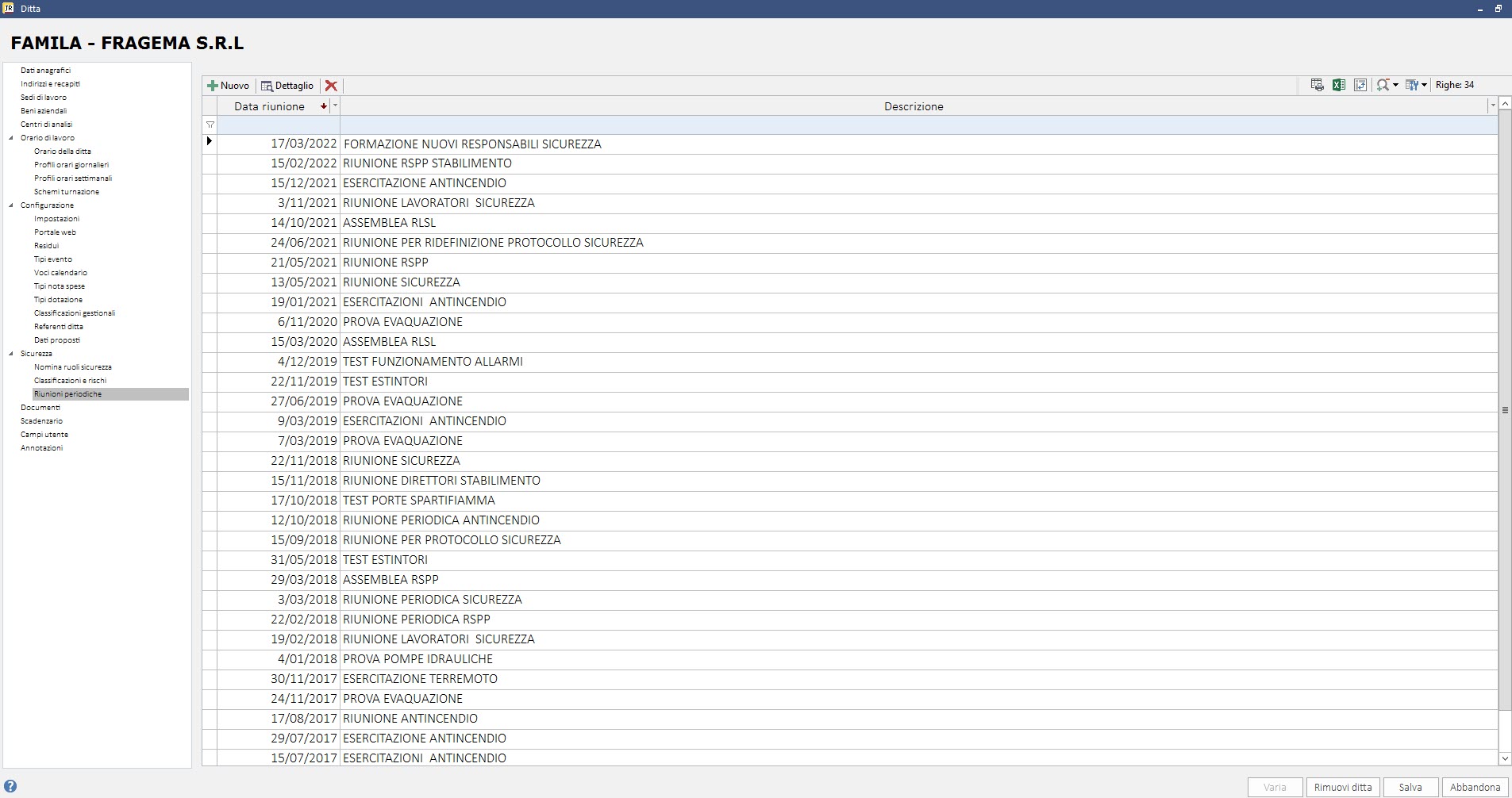The image size is (1512, 798).
Task: Open Dettaglio for the selected meeting
Action: click(x=287, y=86)
